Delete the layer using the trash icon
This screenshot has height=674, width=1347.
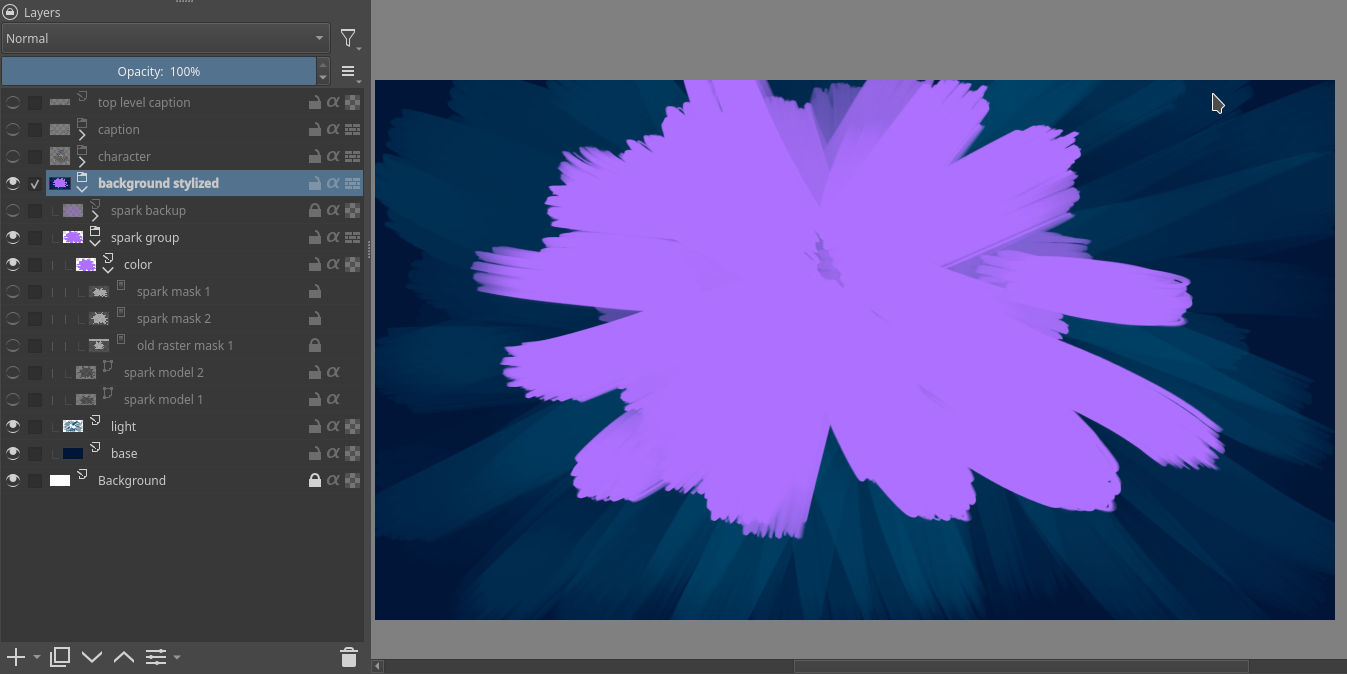[x=349, y=657]
